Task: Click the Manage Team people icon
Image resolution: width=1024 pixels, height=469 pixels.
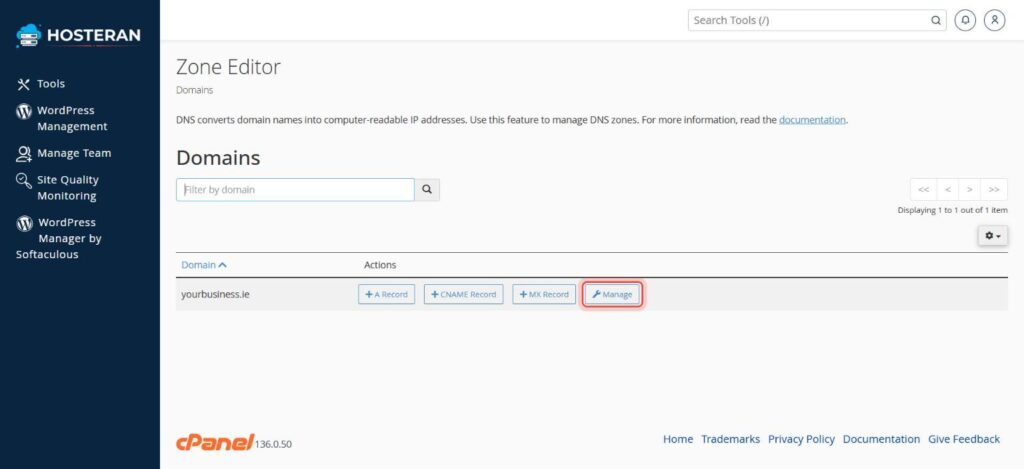Action: 24,154
